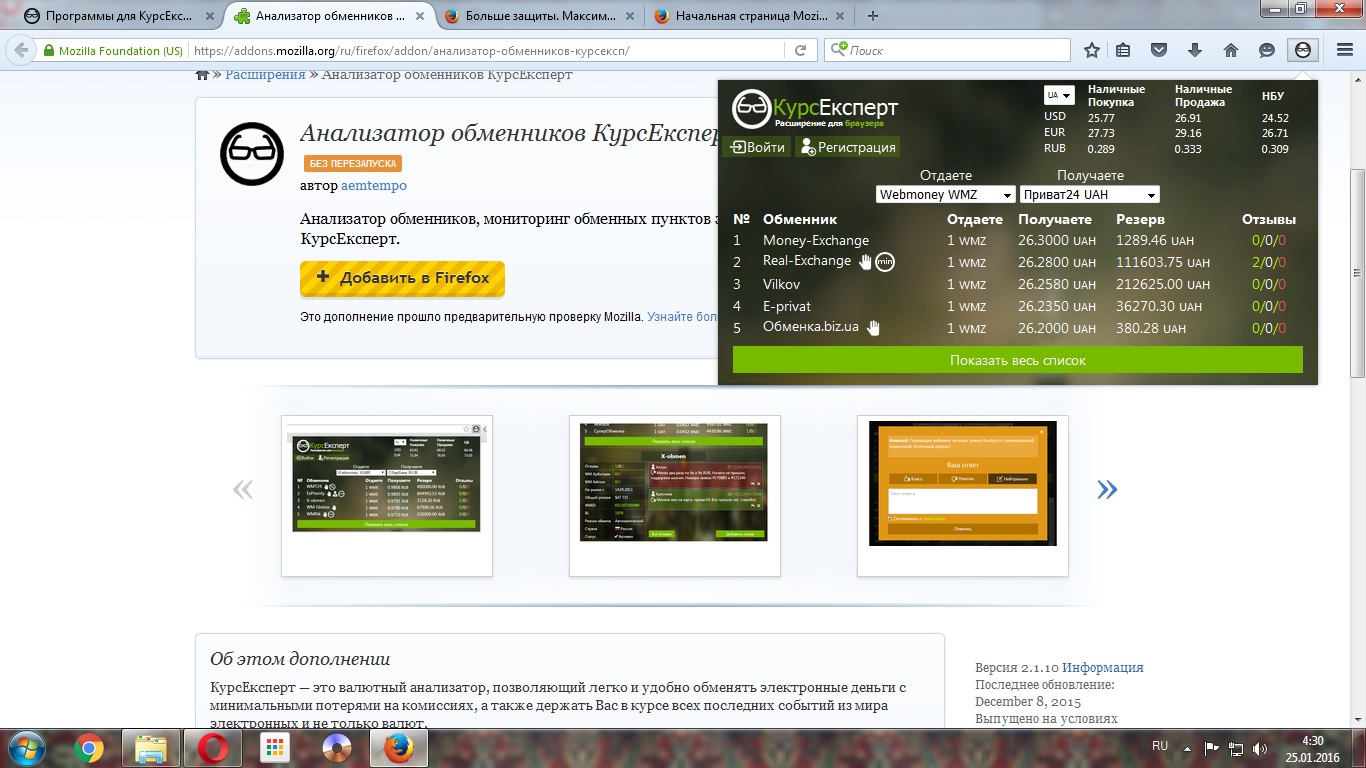Bookmark this page with the star icon

click(x=1092, y=50)
